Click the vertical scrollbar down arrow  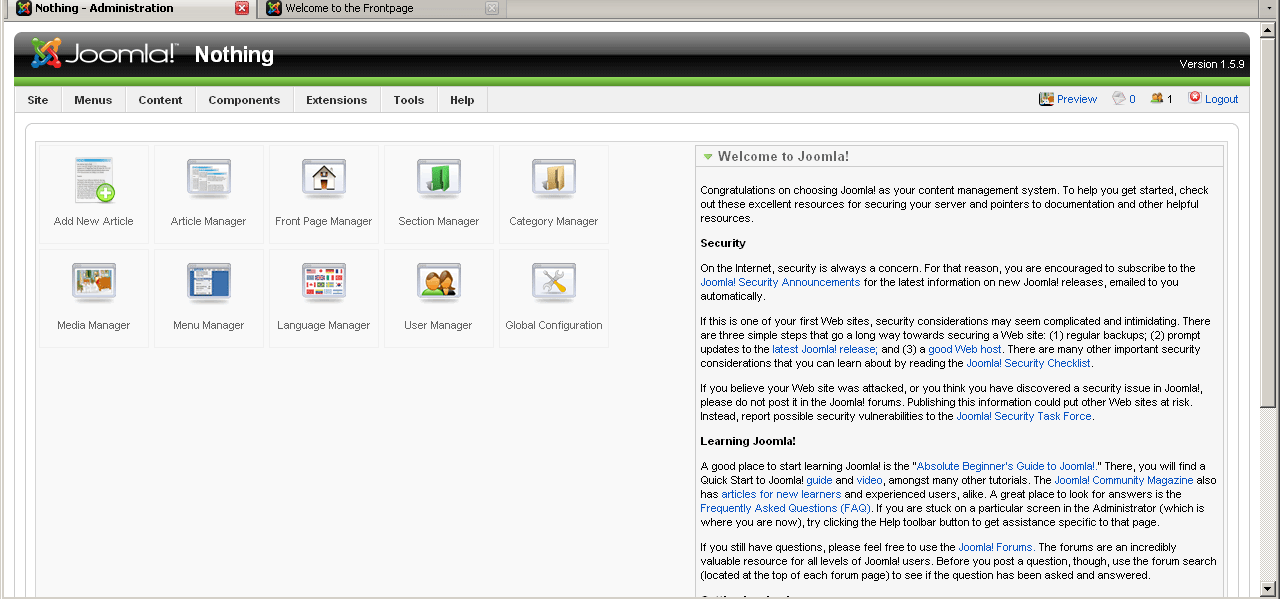pyautogui.click(x=1269, y=589)
